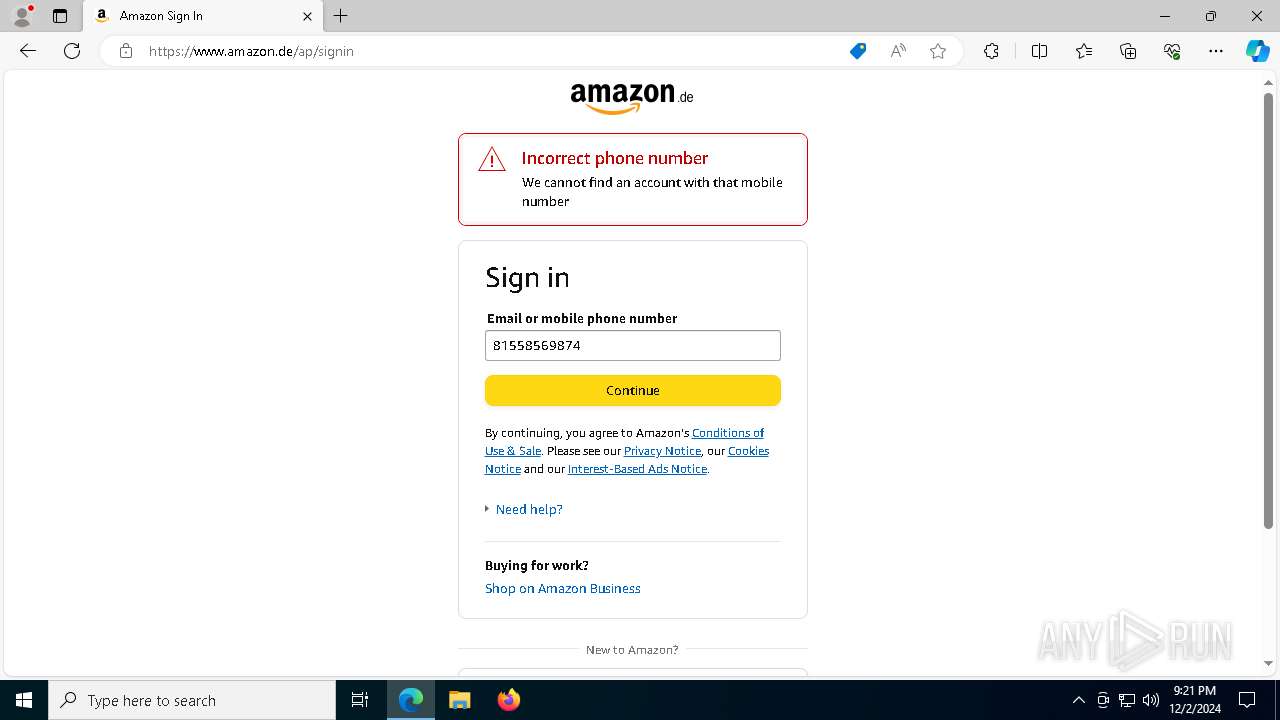This screenshot has height=720, width=1280.
Task: Launch Firefox from the taskbar
Action: coord(509,700)
